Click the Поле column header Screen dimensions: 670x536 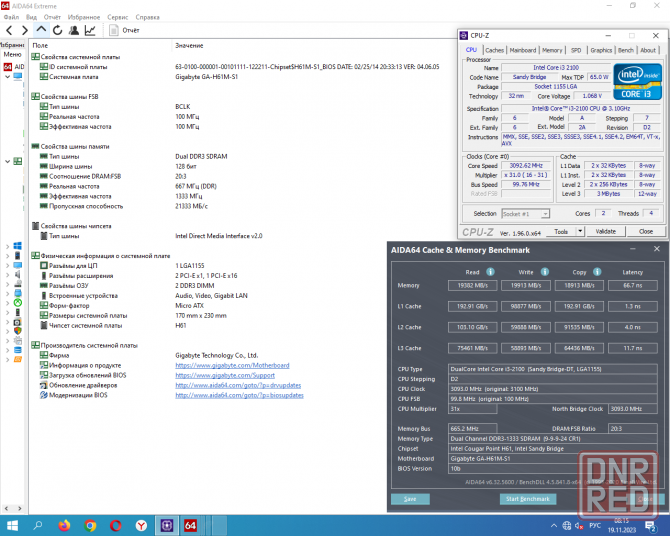40,45
